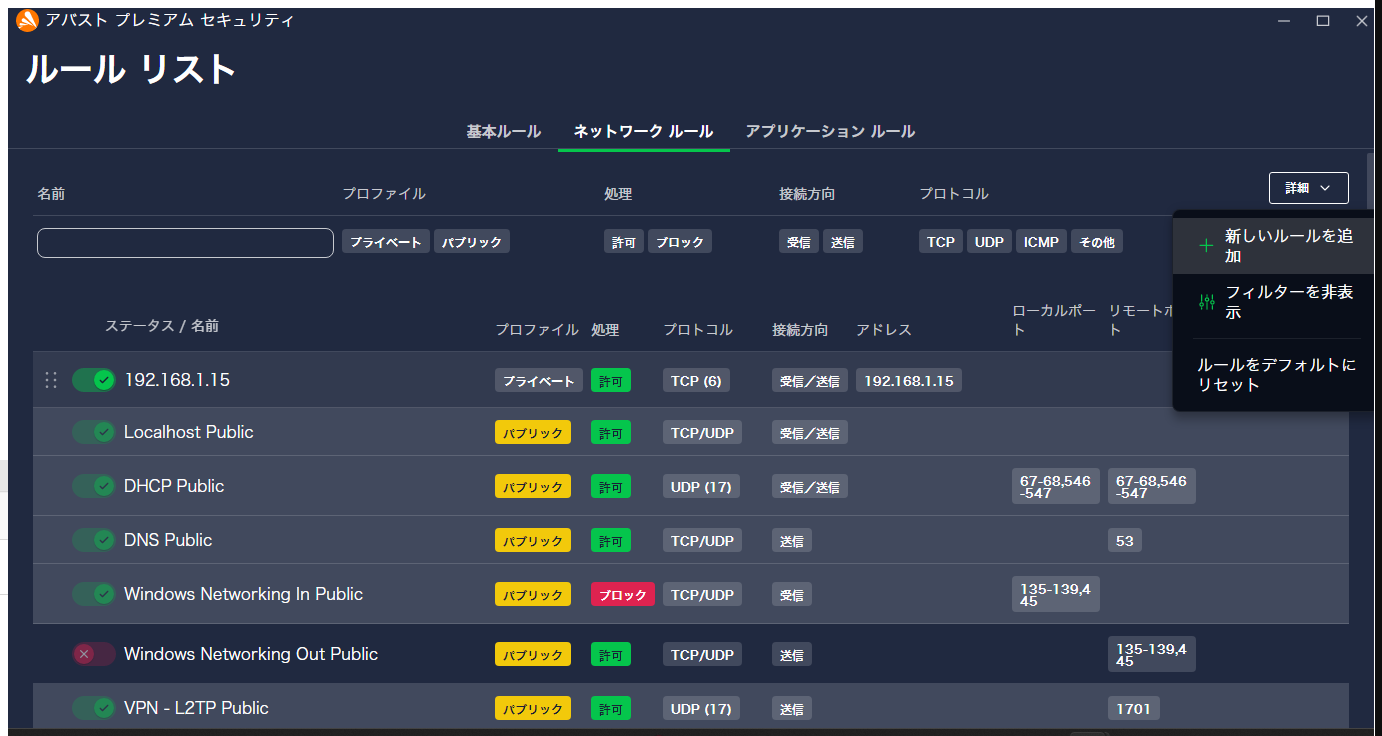Select the ネットワーク ルール tab
Viewport: 1382px width, 736px height.
(x=643, y=132)
